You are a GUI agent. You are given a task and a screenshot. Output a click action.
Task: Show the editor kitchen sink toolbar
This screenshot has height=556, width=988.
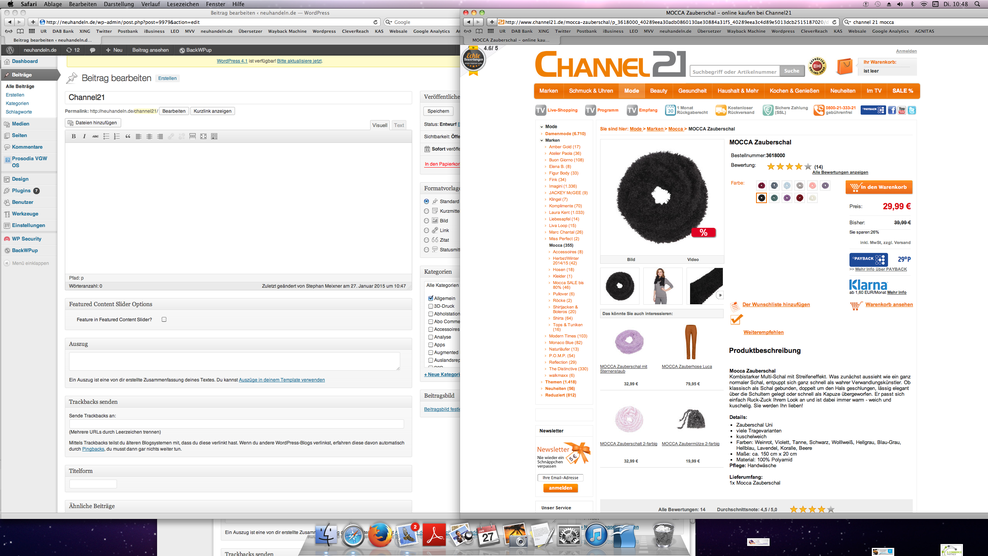point(214,136)
